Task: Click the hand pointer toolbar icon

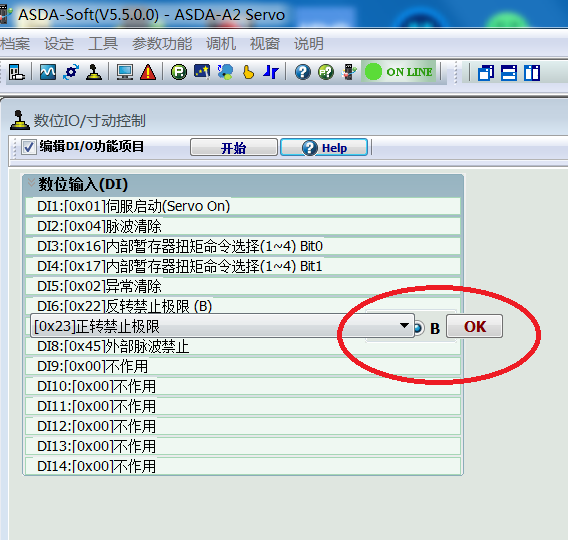Action: click(x=248, y=72)
